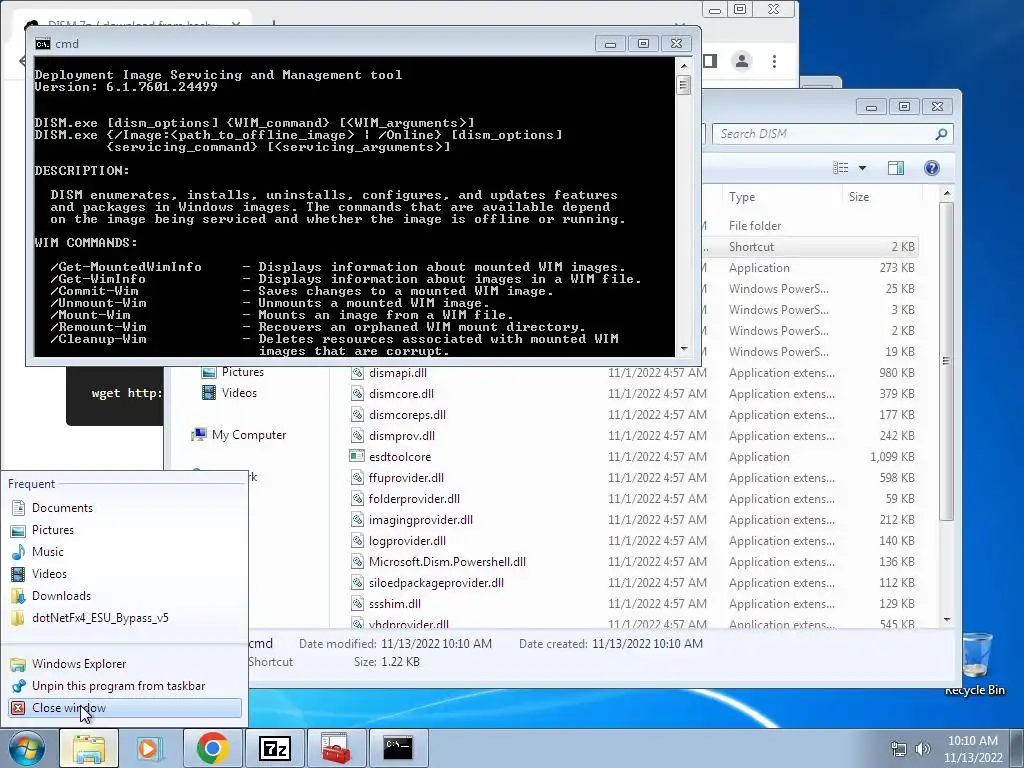Select the imagingprovider.dll file
The height and width of the screenshot is (768, 1024).
tap(421, 520)
